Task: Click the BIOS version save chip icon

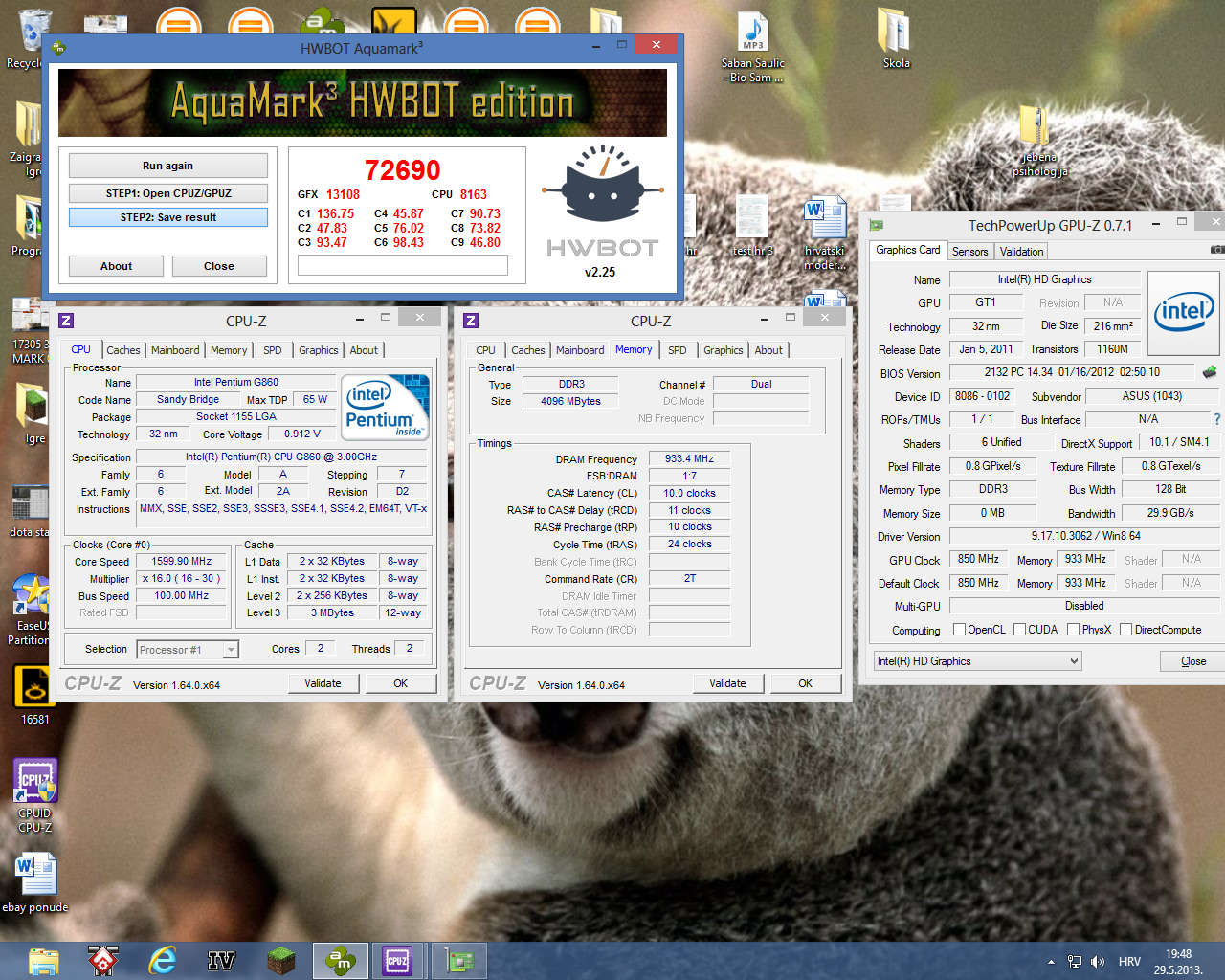Action: [1210, 372]
